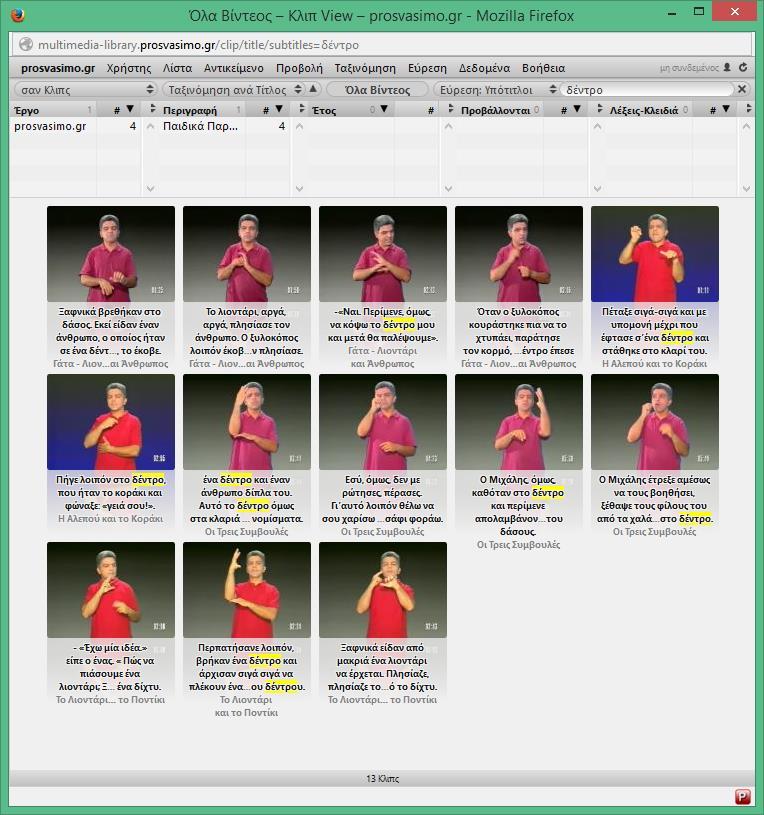This screenshot has height=815, width=764.
Task: Open the Δεδομένα menu
Action: [x=484, y=68]
